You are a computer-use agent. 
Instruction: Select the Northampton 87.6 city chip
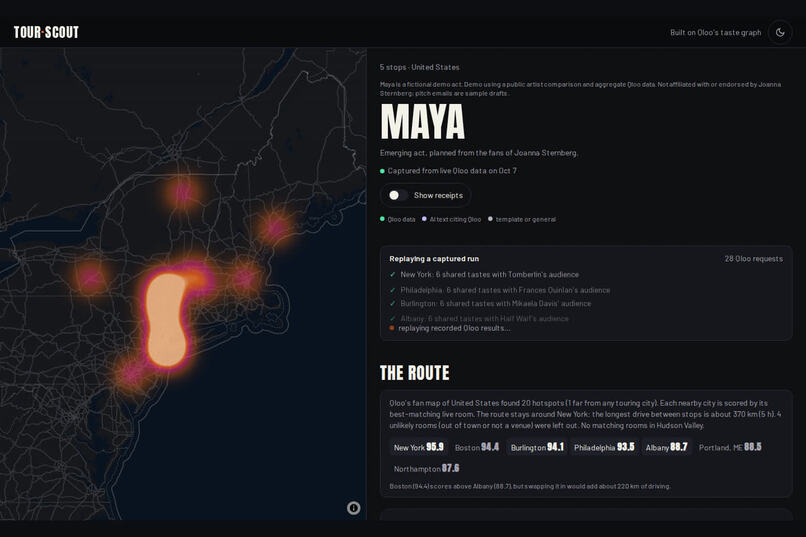point(426,469)
